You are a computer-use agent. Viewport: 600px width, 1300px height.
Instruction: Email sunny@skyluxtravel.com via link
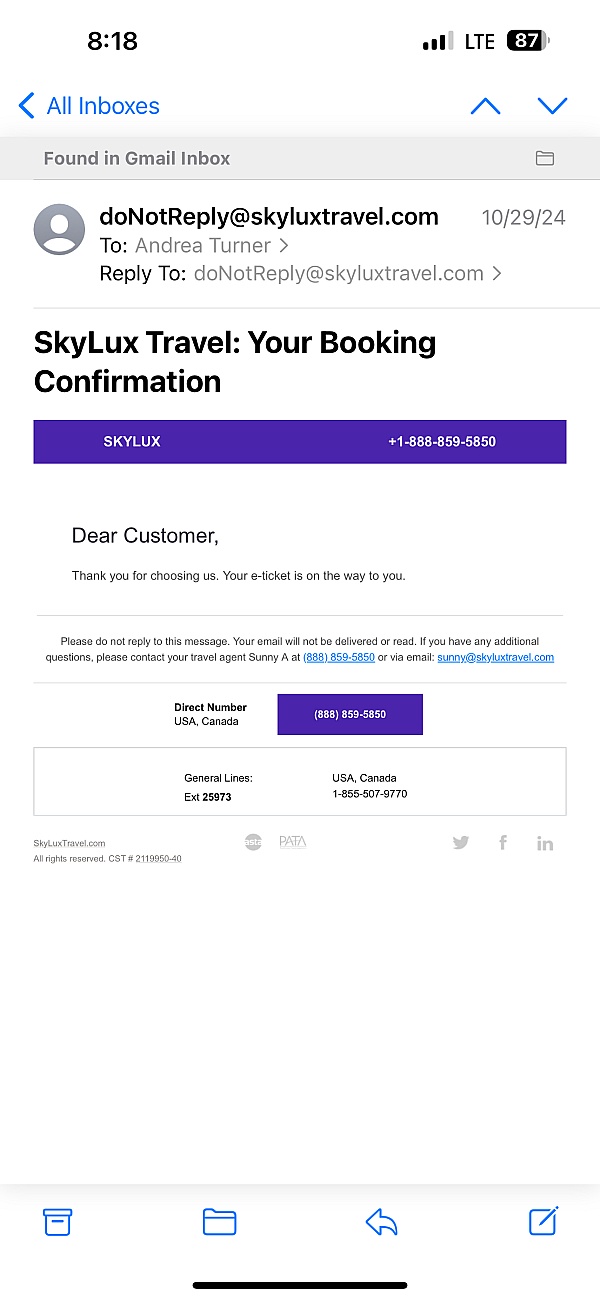(495, 657)
